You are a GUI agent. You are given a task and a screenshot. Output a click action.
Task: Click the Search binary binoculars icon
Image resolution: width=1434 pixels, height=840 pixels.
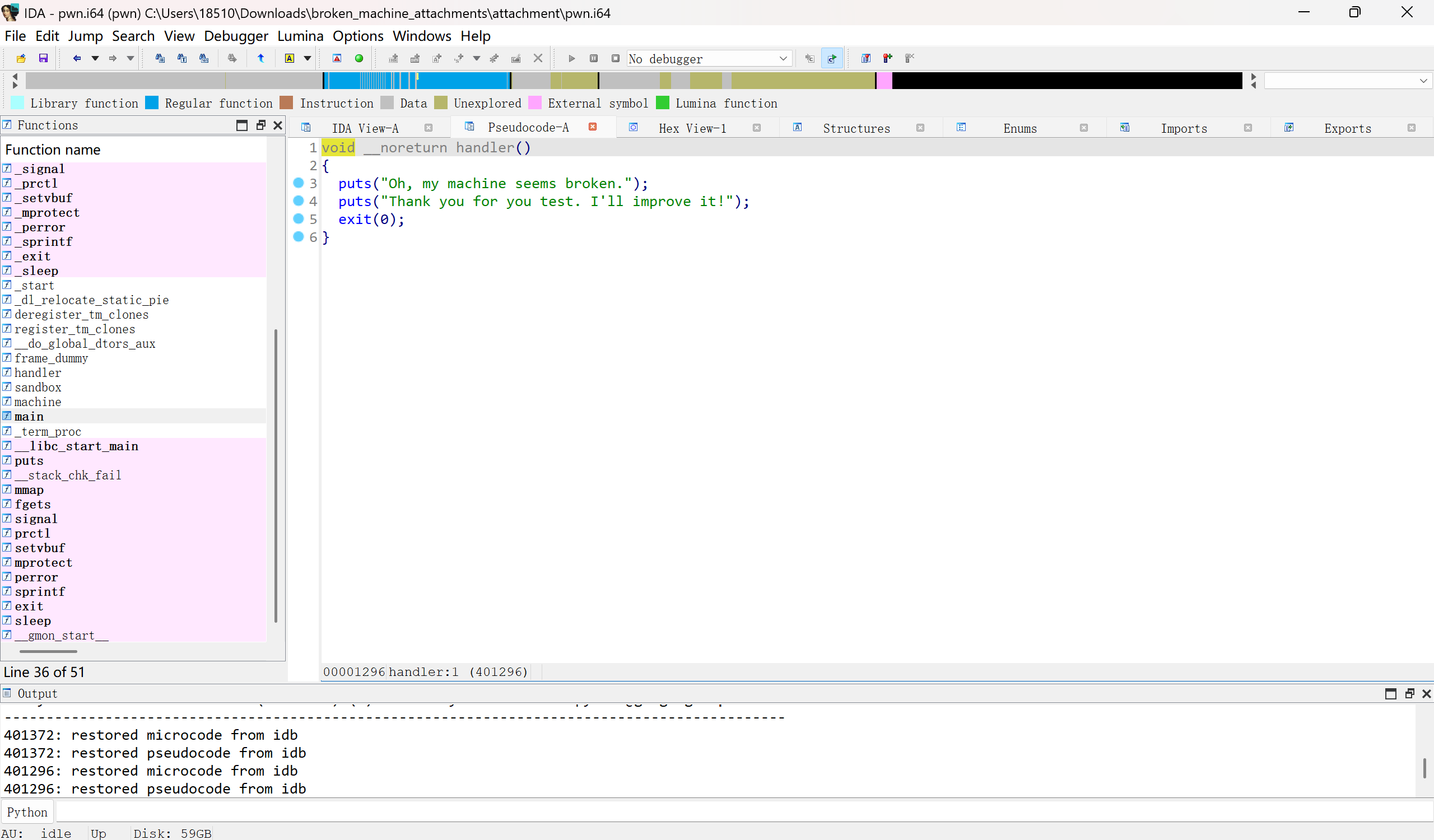click(x=204, y=58)
